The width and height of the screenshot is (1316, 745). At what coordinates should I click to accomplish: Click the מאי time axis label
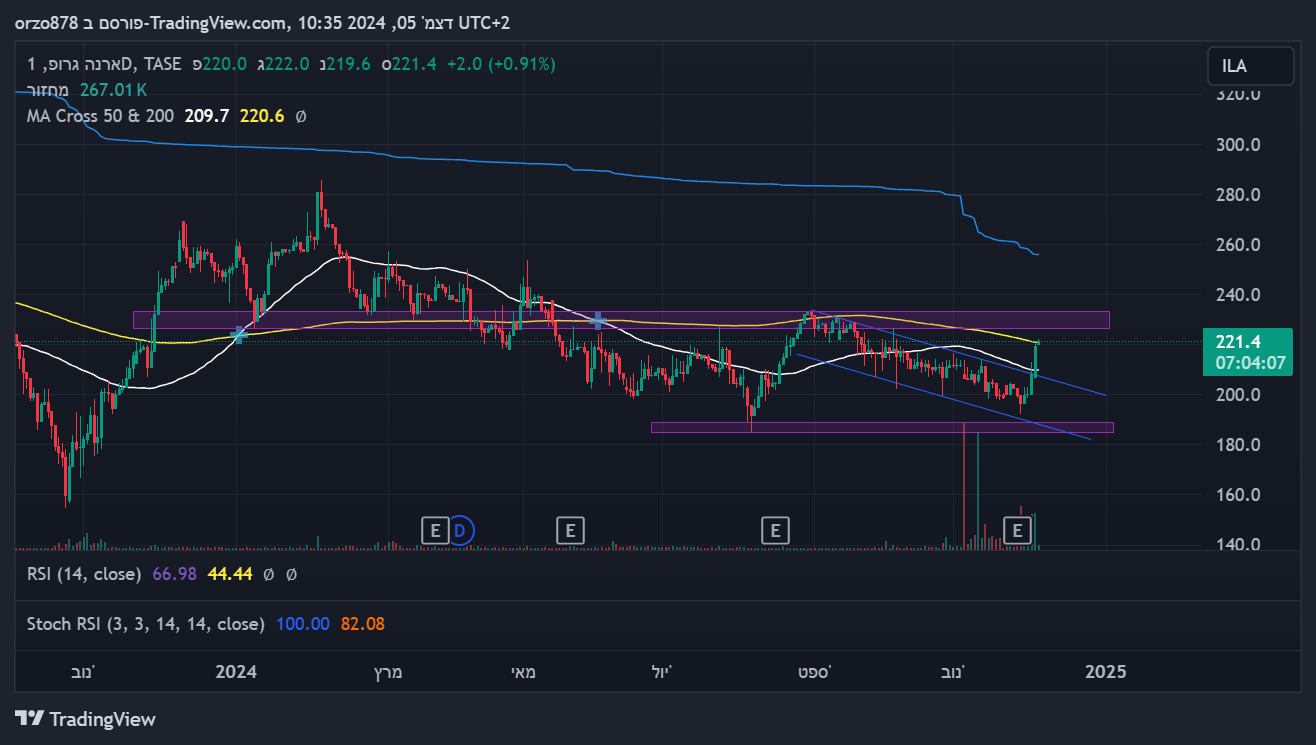(x=524, y=672)
